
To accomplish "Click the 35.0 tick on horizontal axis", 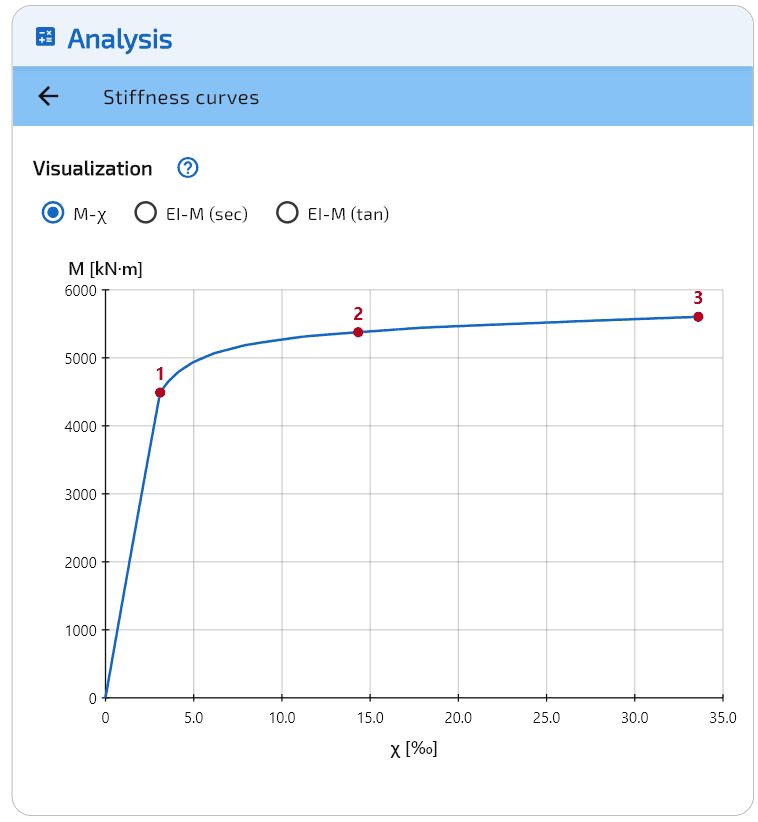I will click(722, 717).
